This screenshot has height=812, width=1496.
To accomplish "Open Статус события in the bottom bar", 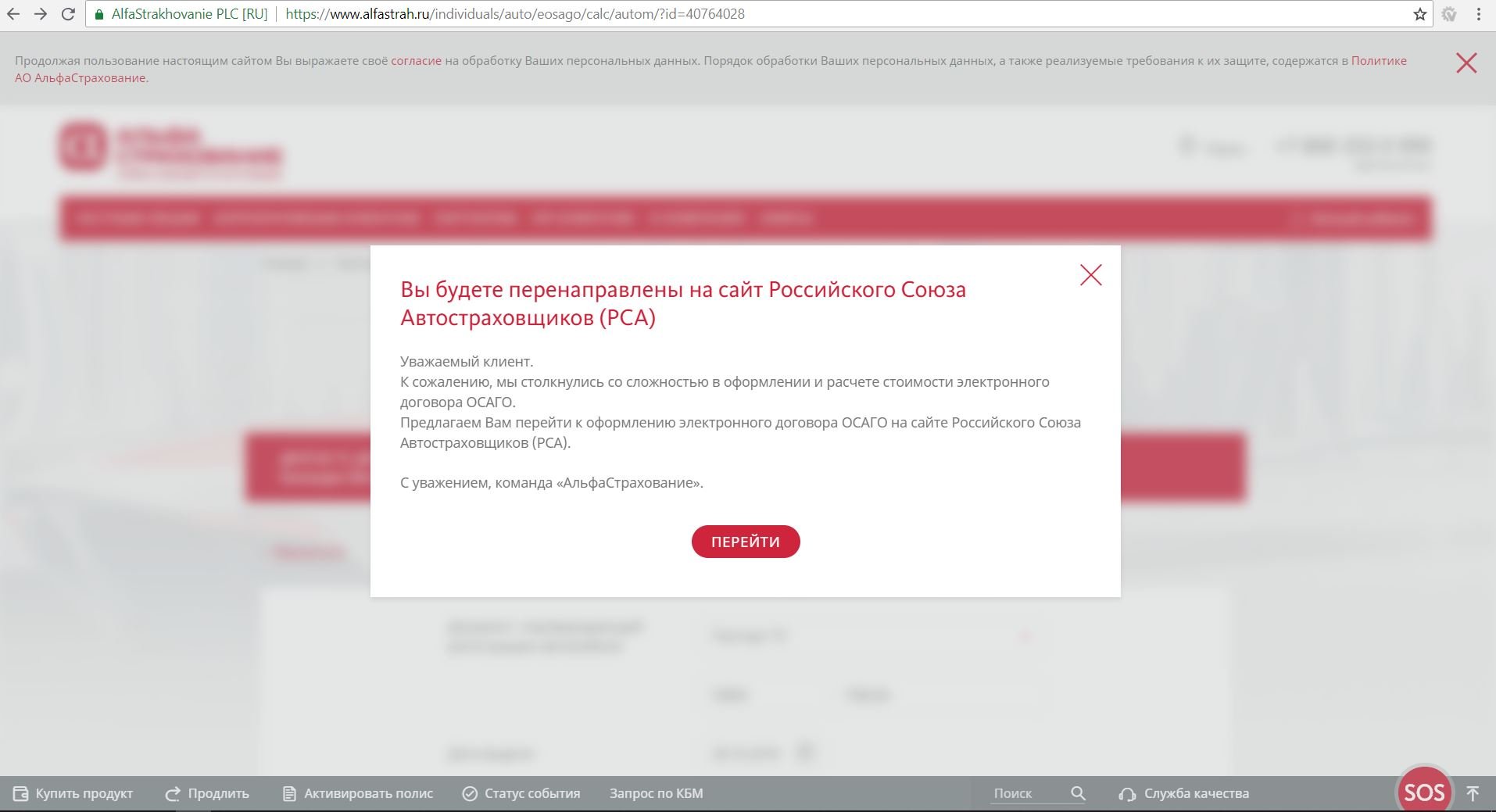I will (x=521, y=793).
